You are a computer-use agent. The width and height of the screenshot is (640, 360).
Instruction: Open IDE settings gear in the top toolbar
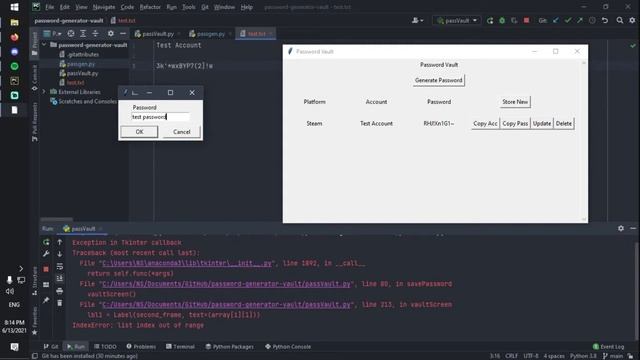click(632, 20)
